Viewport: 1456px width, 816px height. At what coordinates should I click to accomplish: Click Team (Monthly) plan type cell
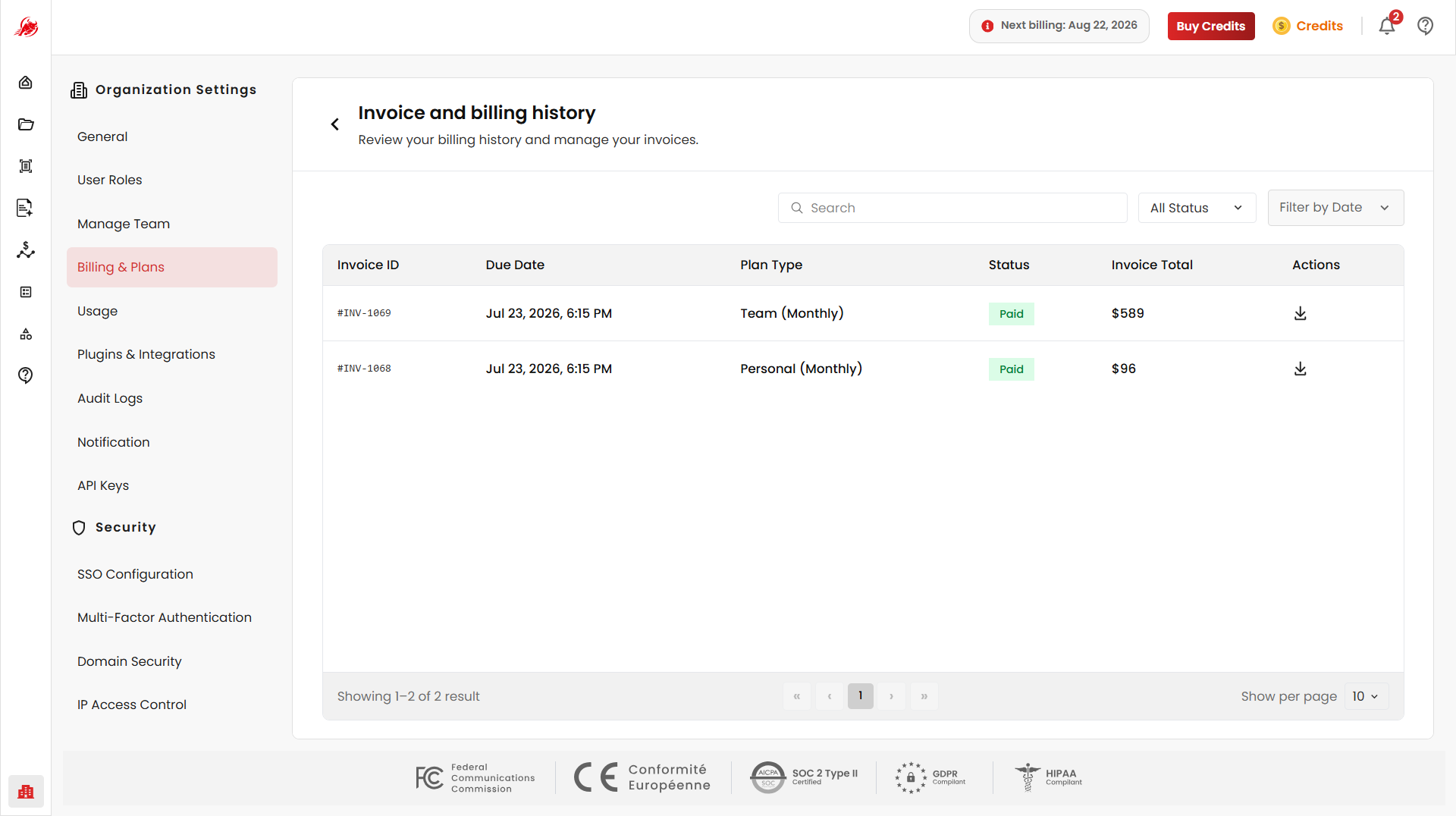point(792,313)
